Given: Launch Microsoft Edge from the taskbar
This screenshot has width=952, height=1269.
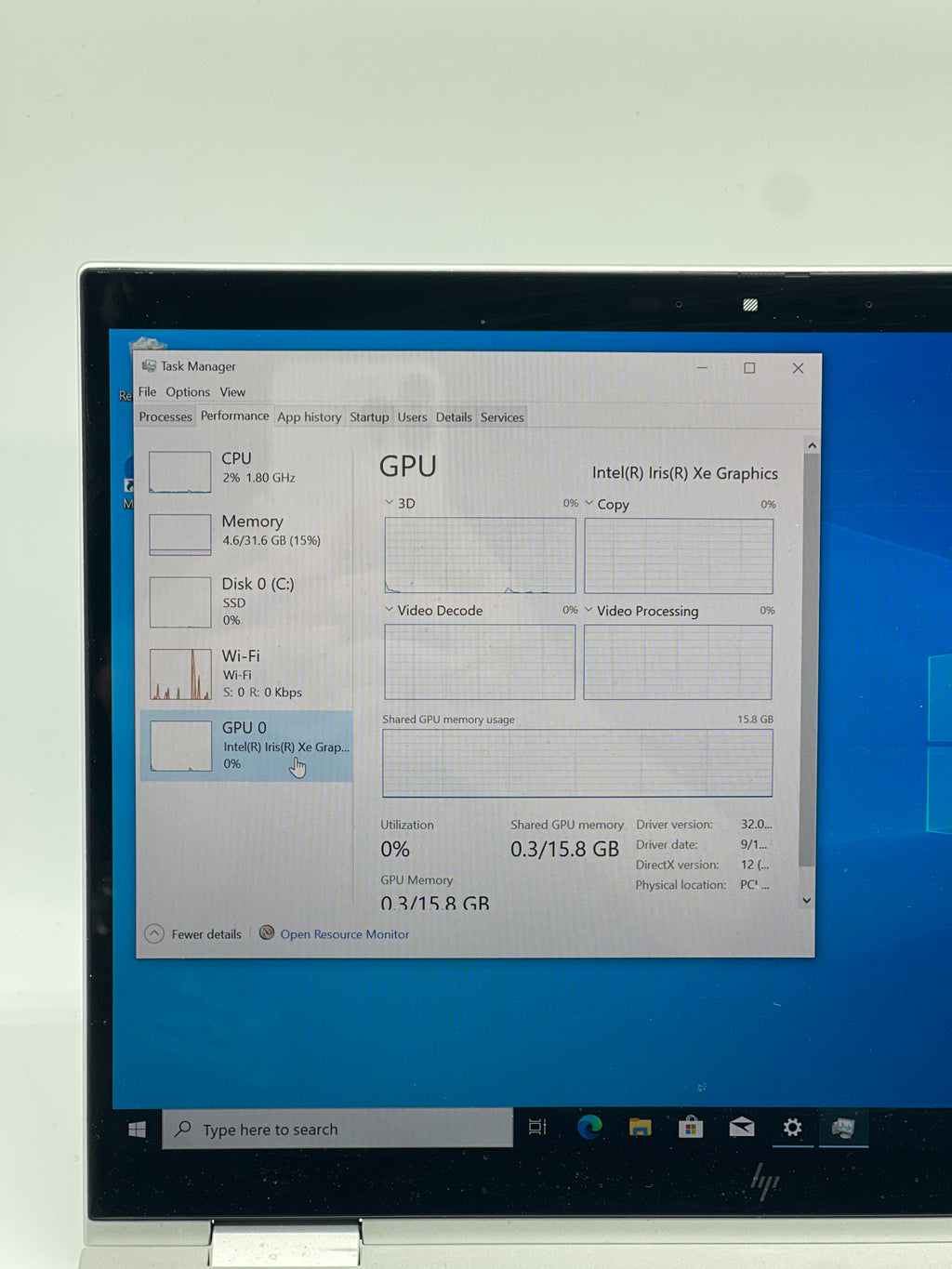Looking at the screenshot, I should coord(589,1128).
